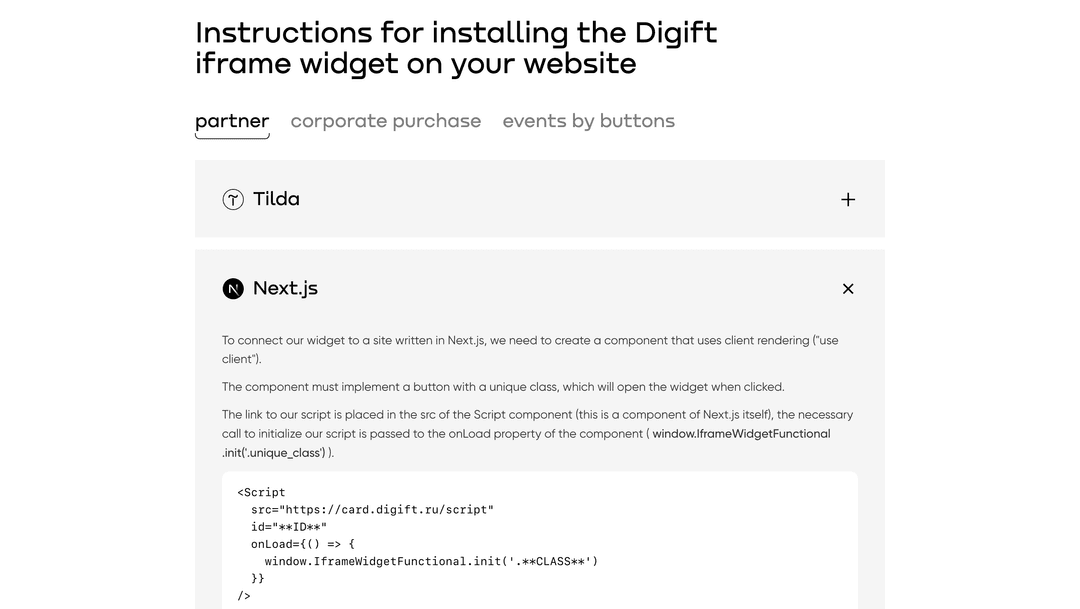Open the events by buttons tab
The image size is (1080, 609).
click(588, 120)
